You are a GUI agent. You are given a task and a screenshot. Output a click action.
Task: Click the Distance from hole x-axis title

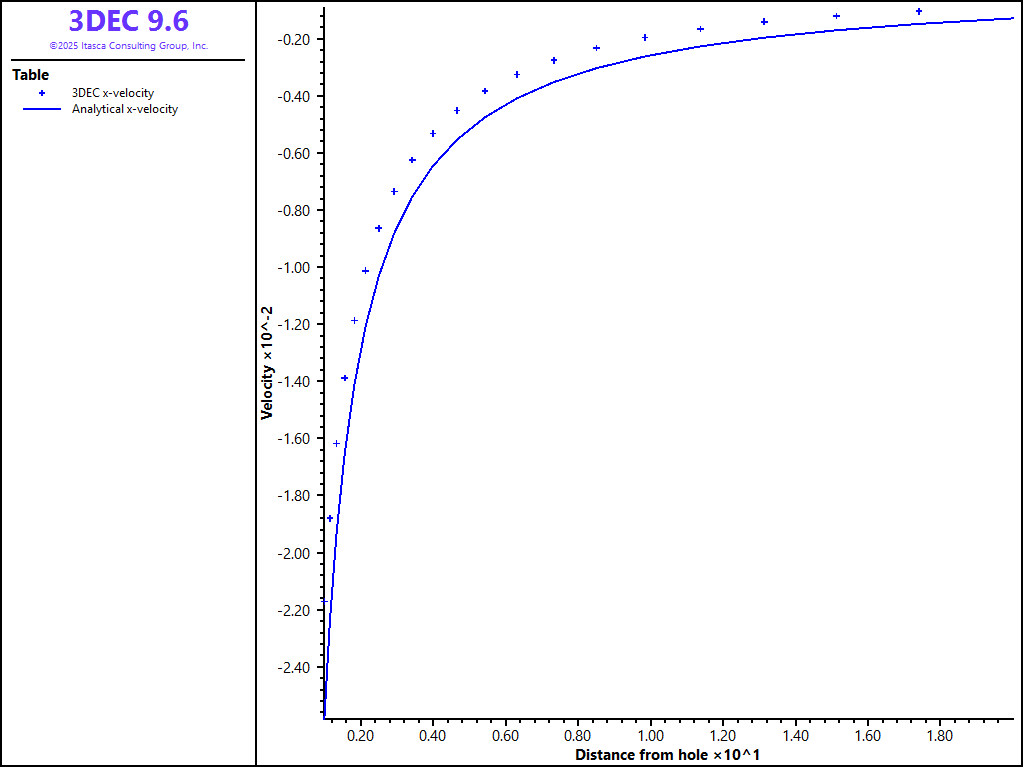click(667, 755)
